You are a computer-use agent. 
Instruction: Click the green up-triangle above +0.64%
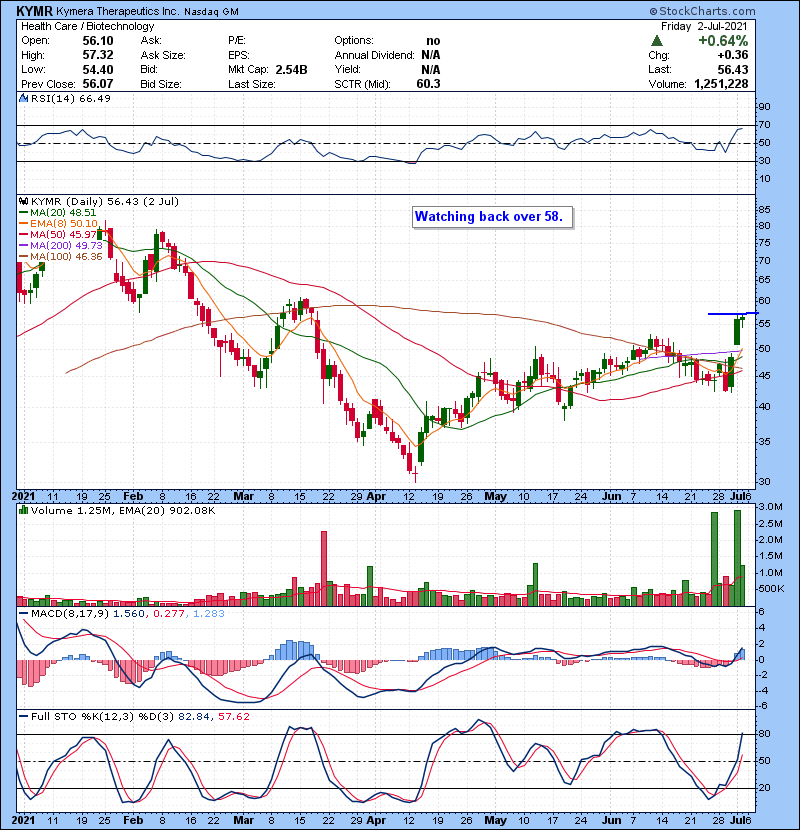[x=657, y=41]
